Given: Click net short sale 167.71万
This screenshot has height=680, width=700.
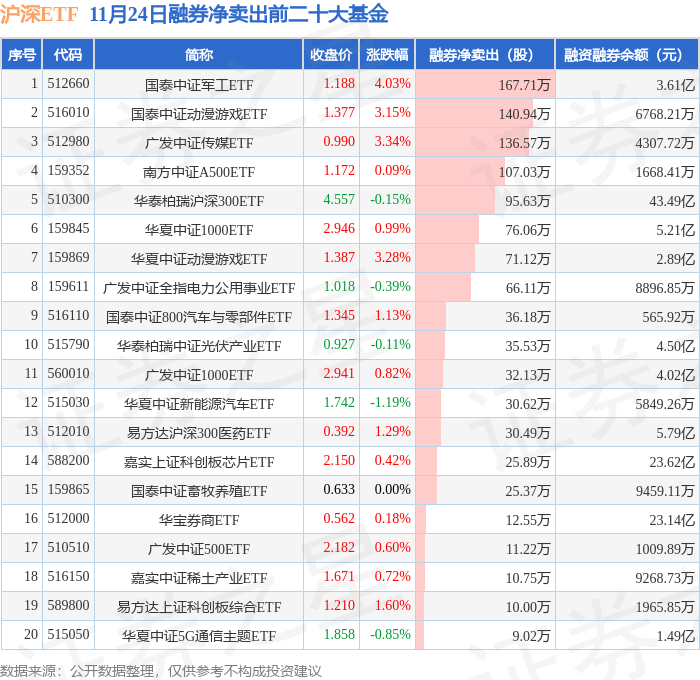Looking at the screenshot, I should 524,85.
